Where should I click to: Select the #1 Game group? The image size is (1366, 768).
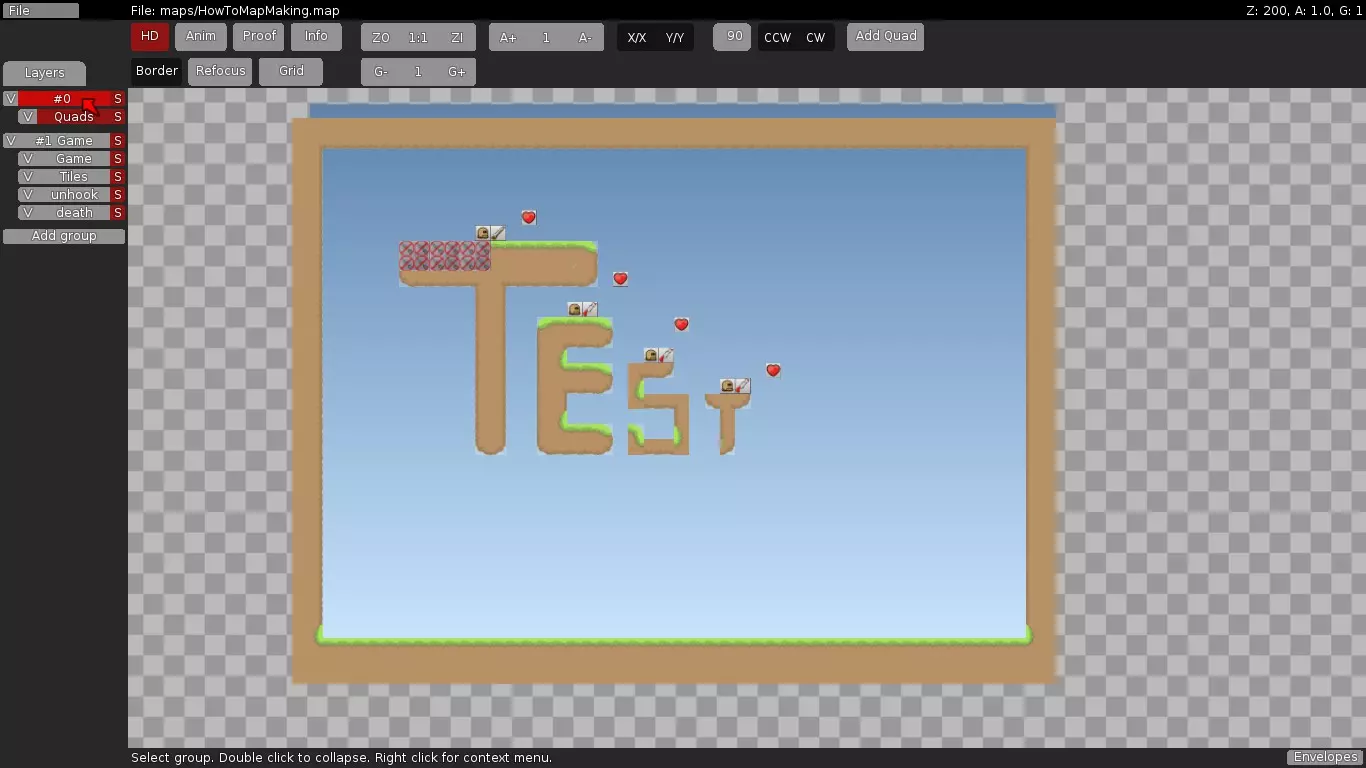click(64, 141)
